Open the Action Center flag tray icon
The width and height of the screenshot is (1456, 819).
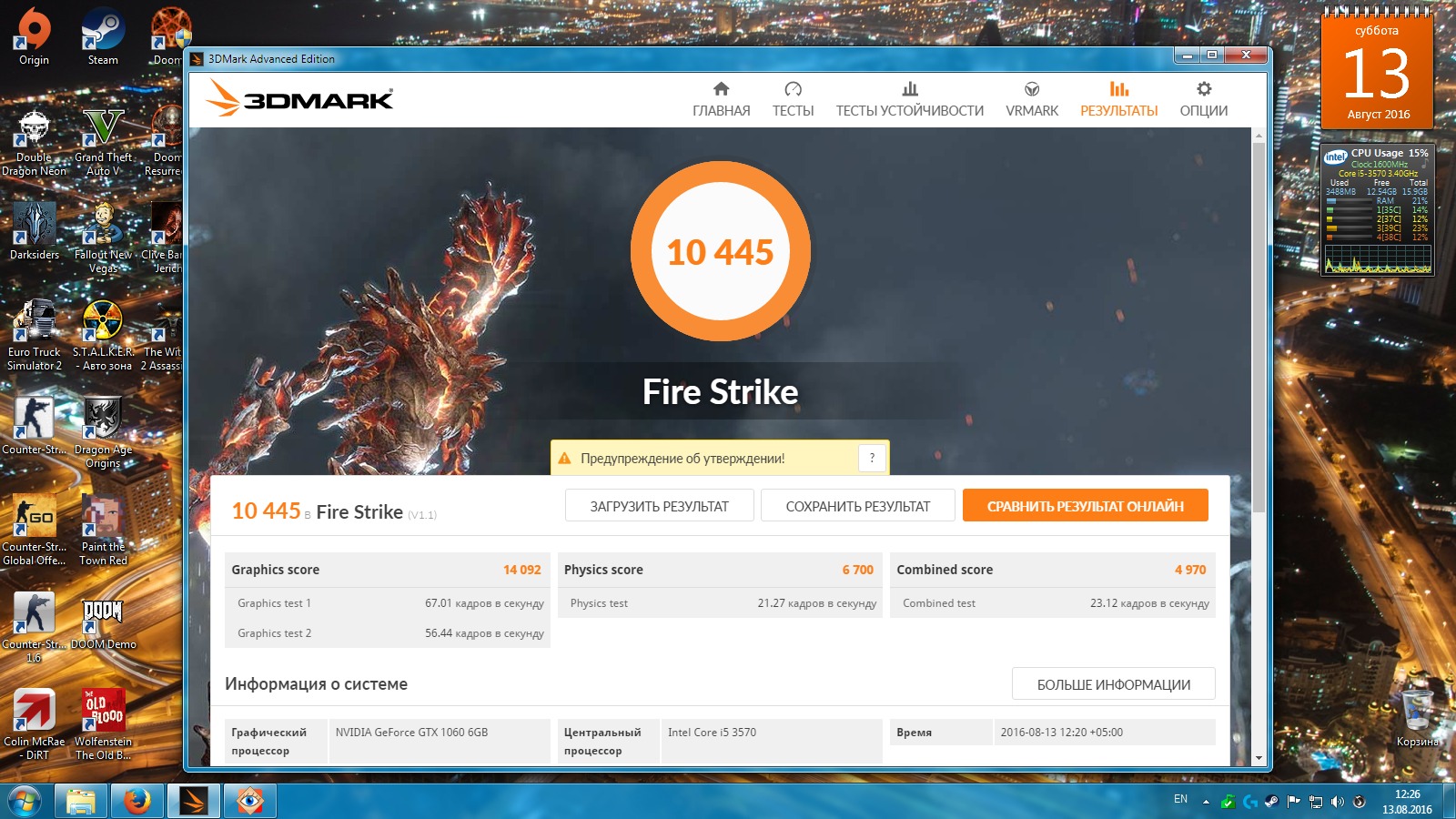pos(1294,802)
